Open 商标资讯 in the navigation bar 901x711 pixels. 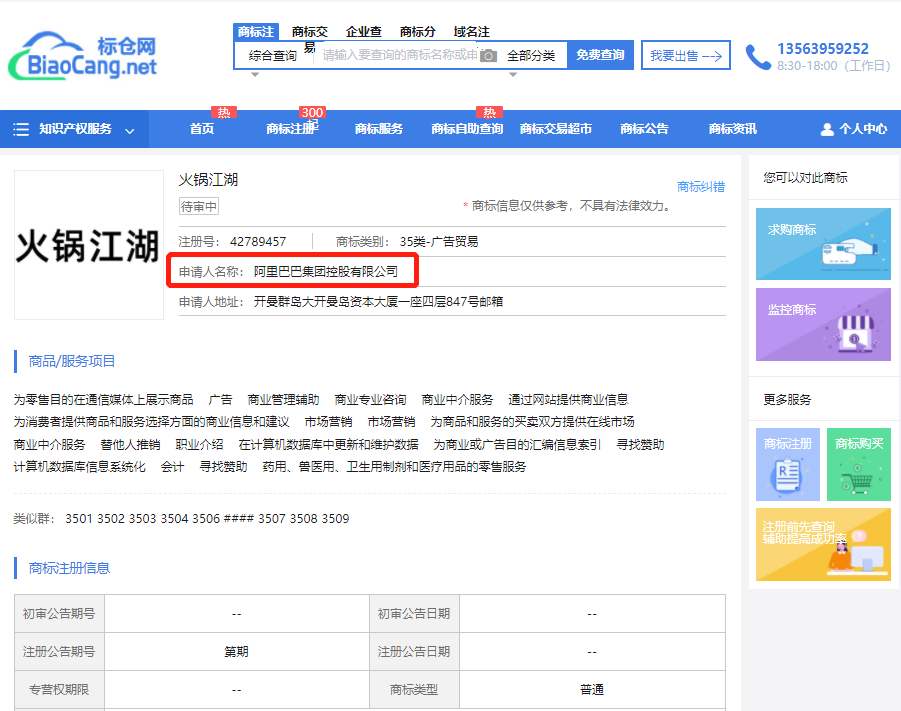point(733,129)
